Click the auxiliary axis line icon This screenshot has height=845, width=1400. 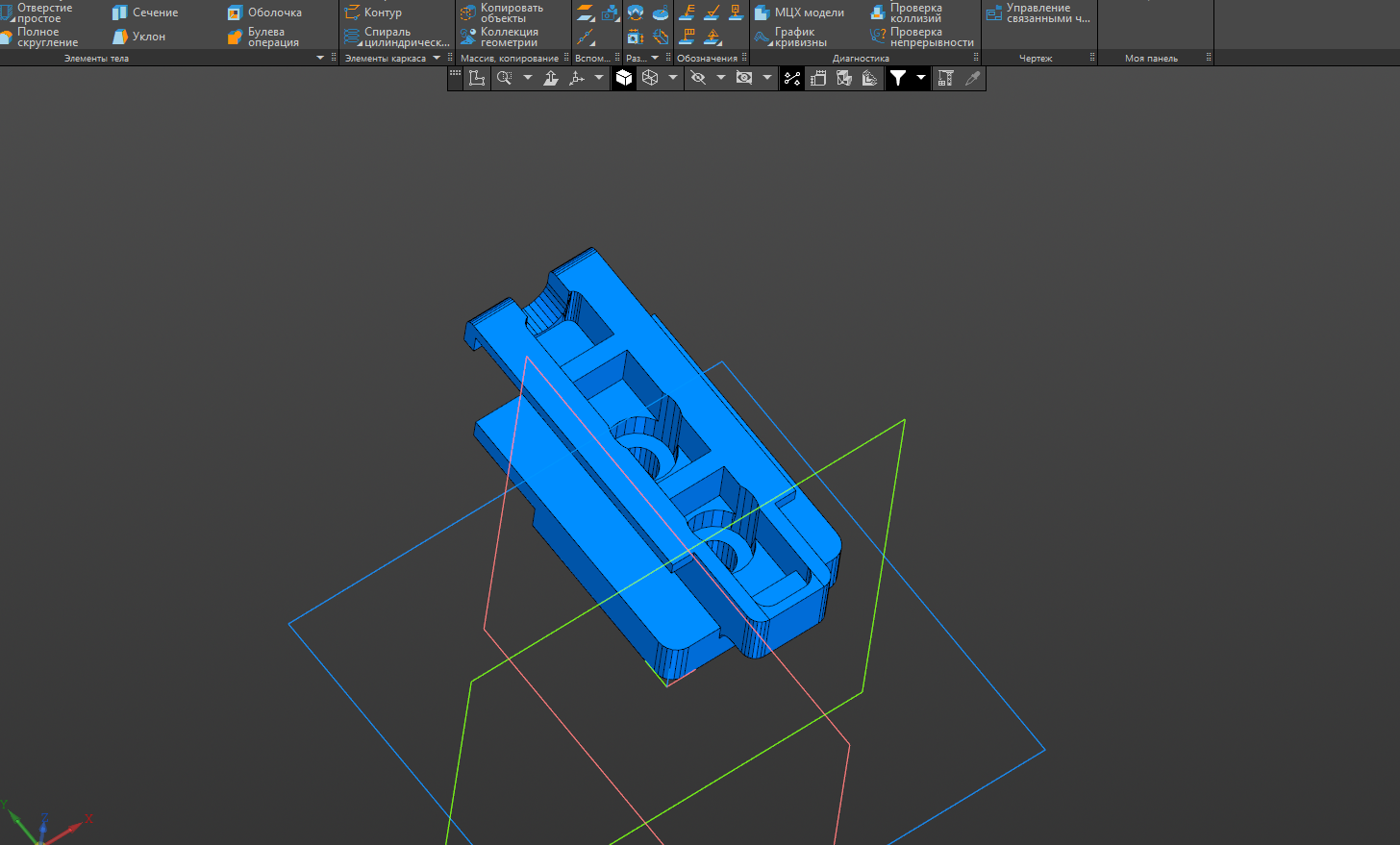coord(586,37)
